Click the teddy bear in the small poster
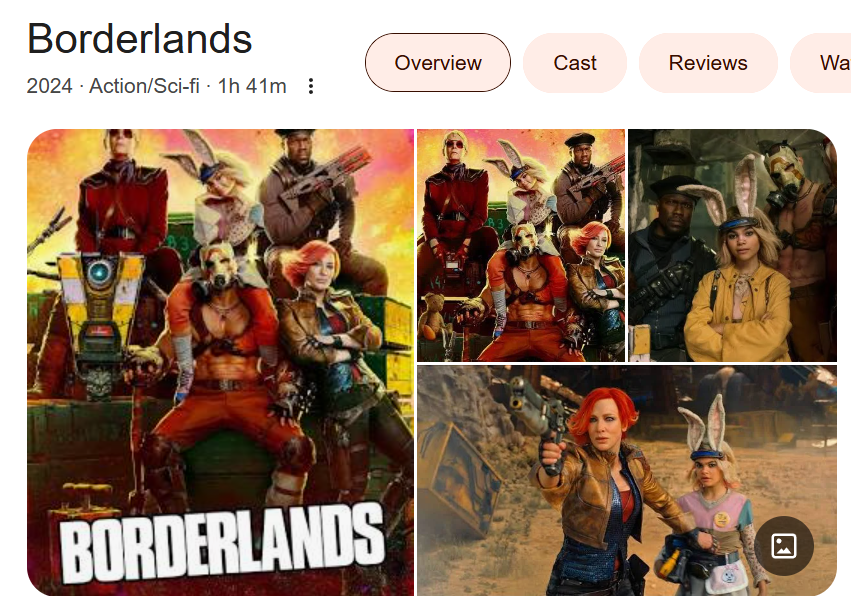 coord(435,316)
